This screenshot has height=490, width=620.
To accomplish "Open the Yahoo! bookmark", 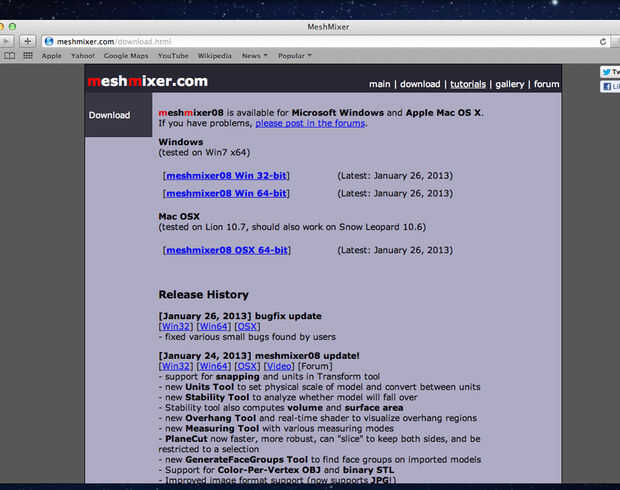I will click(x=83, y=56).
